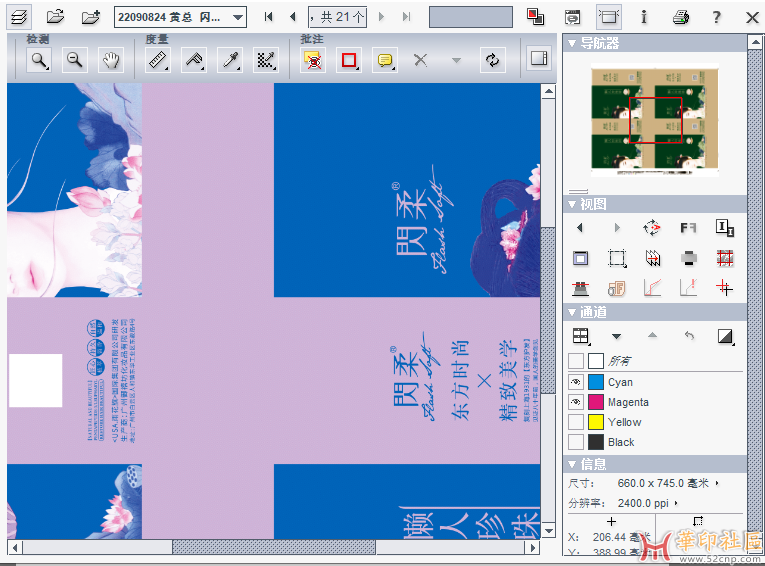Viewport: 765px width, 566px height.
Task: Select the yellow note comment tool
Action: pos(385,60)
